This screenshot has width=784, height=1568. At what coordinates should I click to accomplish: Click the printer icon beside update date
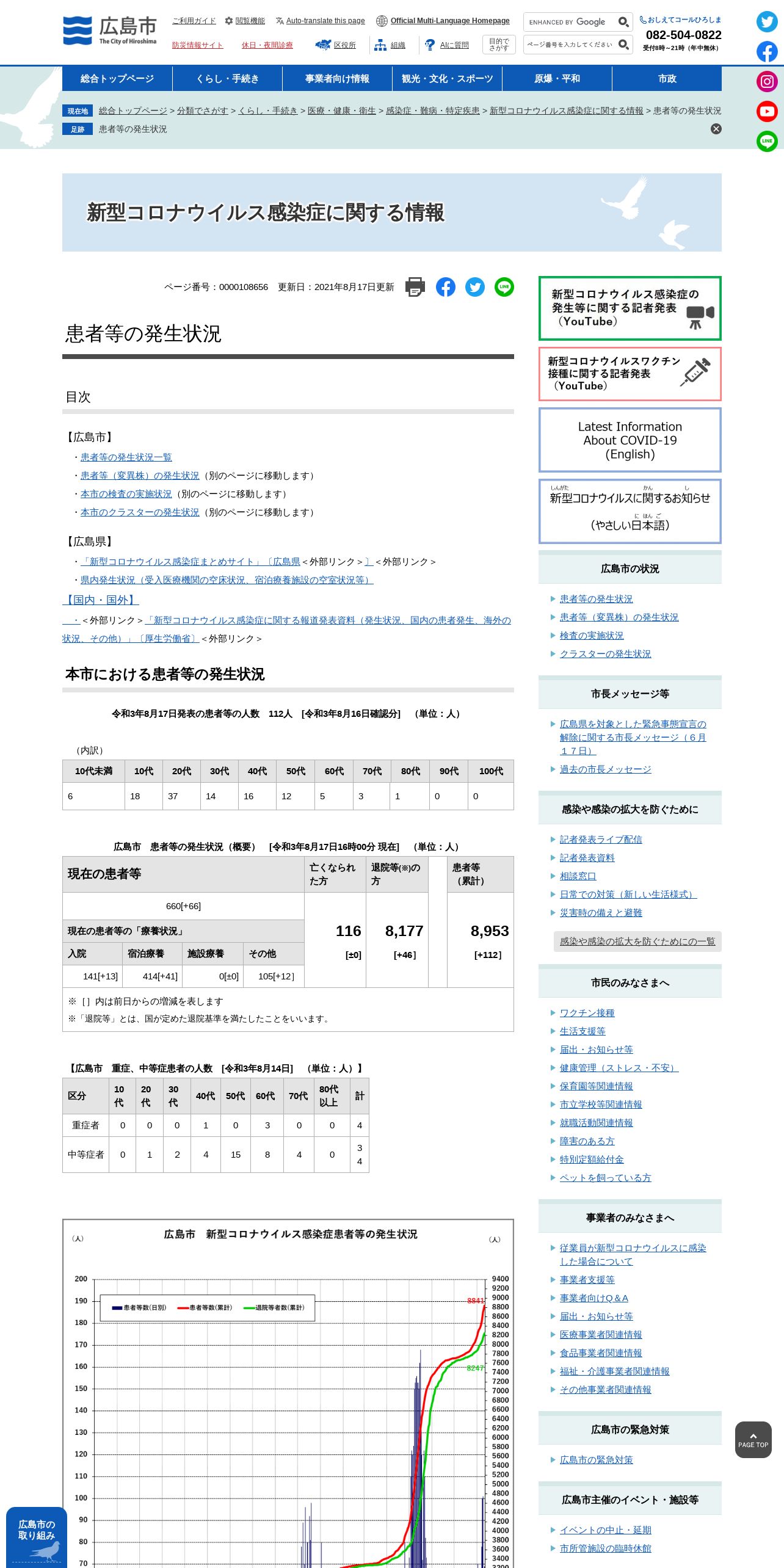point(415,287)
